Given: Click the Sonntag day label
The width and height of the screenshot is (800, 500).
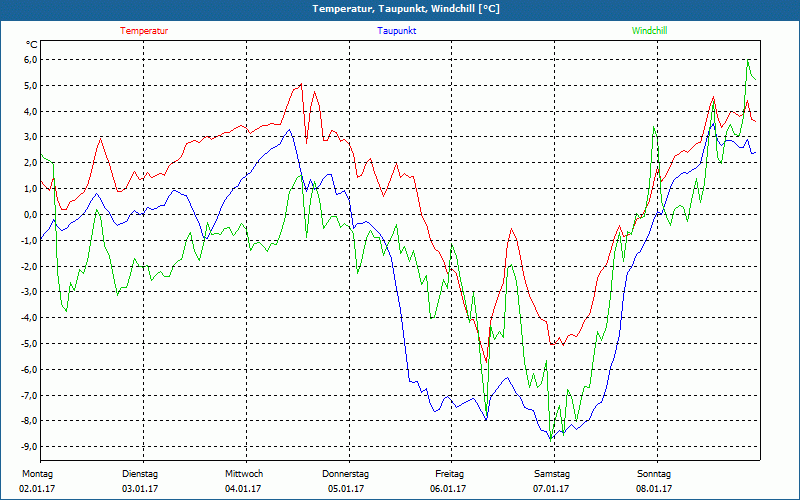Looking at the screenshot, I should 654,474.
